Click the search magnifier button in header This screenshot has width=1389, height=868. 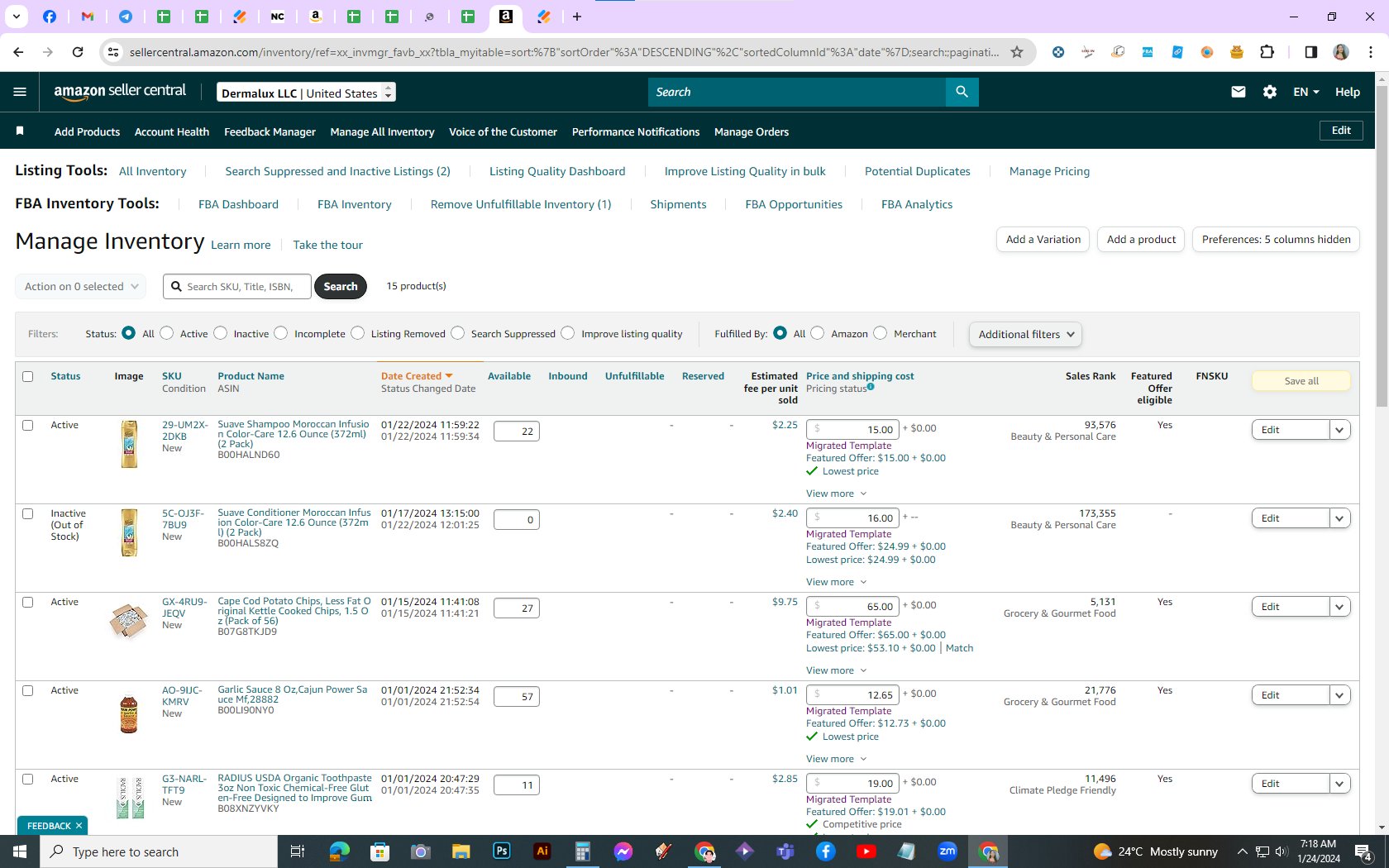962,92
